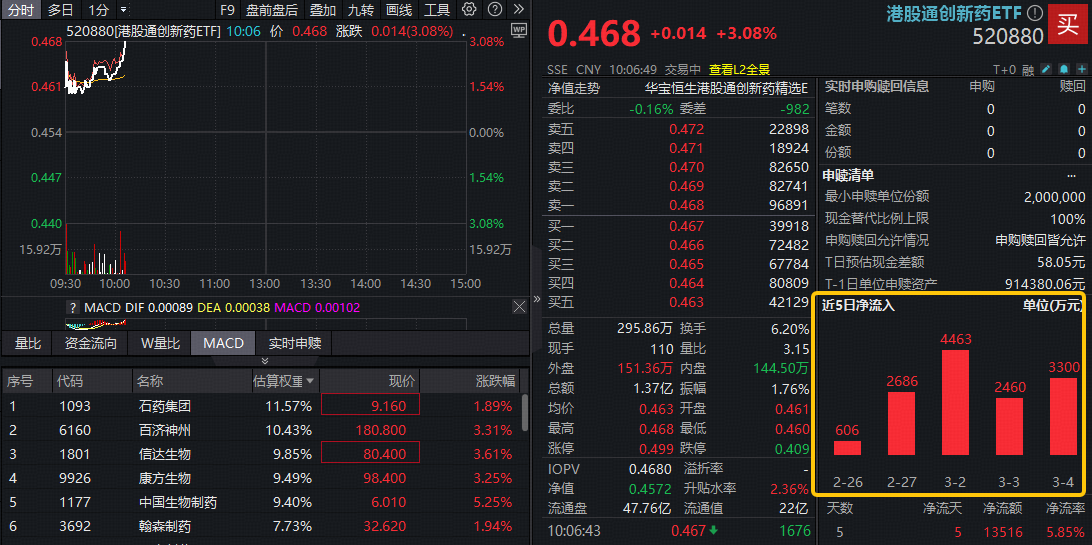The height and width of the screenshot is (545, 1092).
Task: Close the MACD indicator panel
Action: [518, 307]
